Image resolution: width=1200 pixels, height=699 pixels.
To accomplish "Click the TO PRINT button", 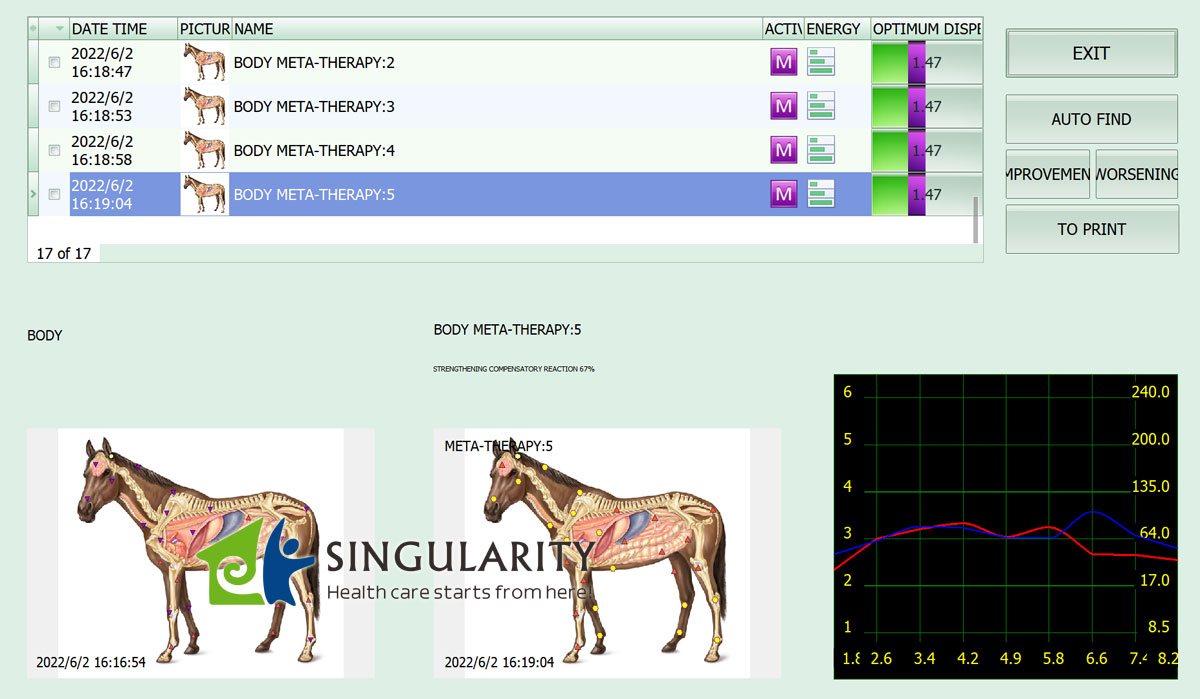I will (x=1091, y=229).
